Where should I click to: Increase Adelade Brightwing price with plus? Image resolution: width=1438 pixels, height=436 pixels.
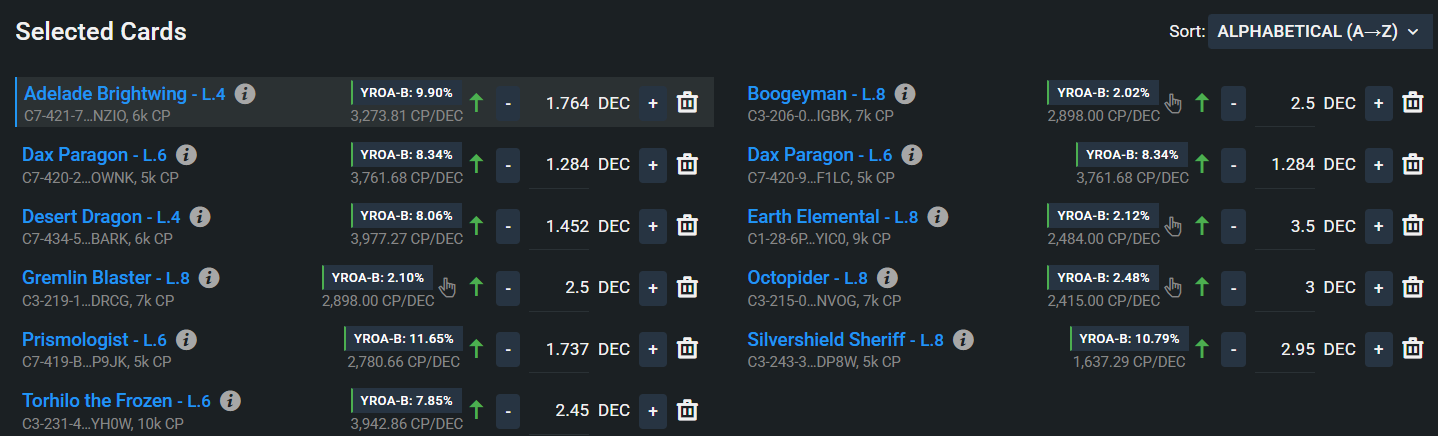coord(653,102)
